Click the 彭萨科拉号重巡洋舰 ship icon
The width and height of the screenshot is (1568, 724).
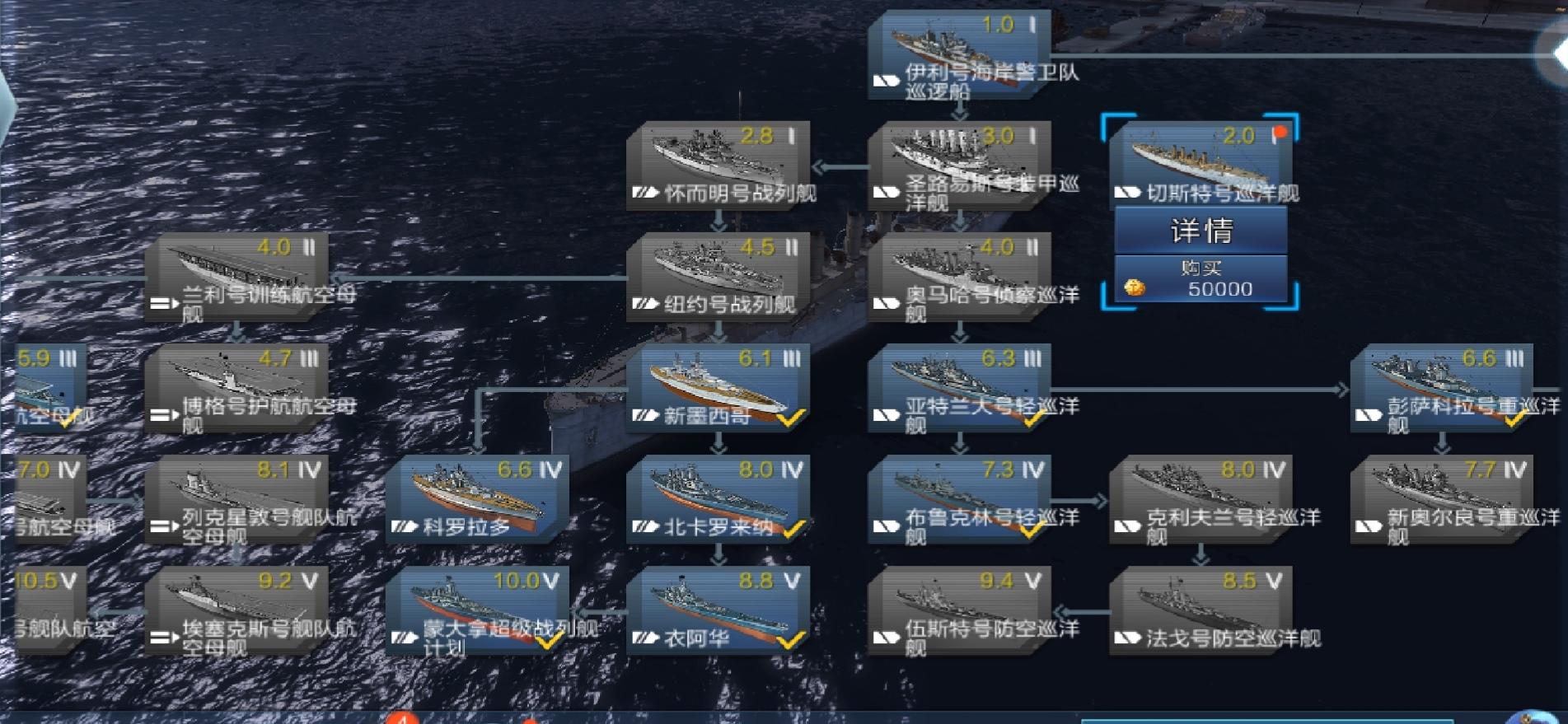click(1442, 388)
